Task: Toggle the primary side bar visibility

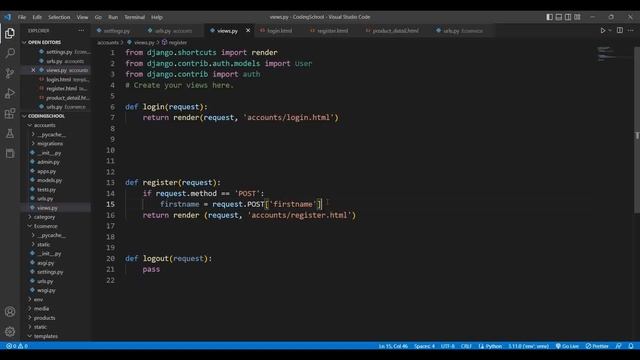Action: [x=549, y=17]
